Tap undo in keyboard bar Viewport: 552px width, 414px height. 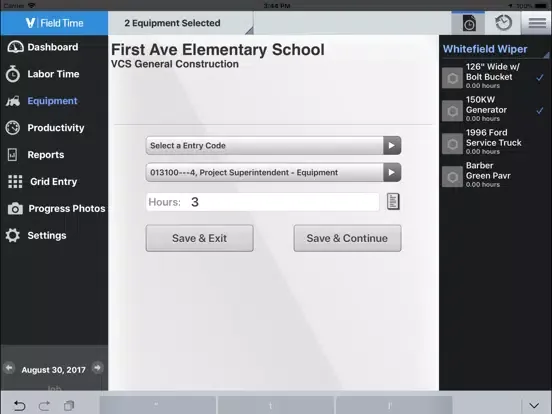20,406
